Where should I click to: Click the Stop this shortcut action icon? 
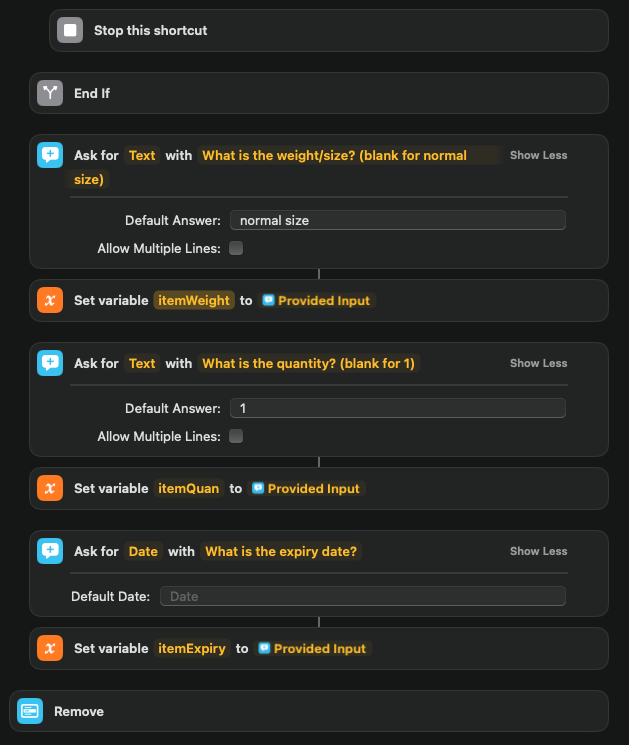tap(70, 30)
